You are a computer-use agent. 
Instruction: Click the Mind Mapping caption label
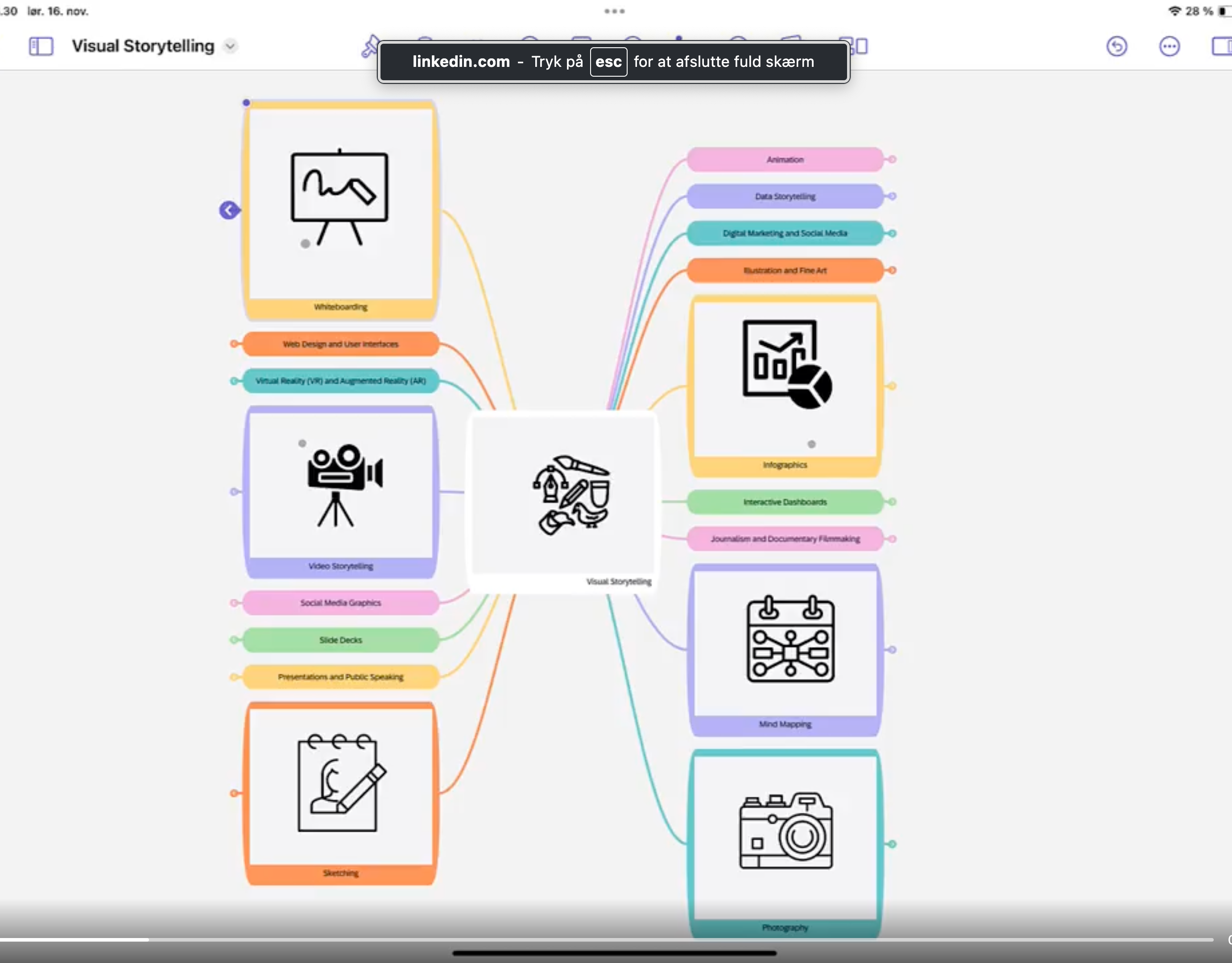point(785,724)
